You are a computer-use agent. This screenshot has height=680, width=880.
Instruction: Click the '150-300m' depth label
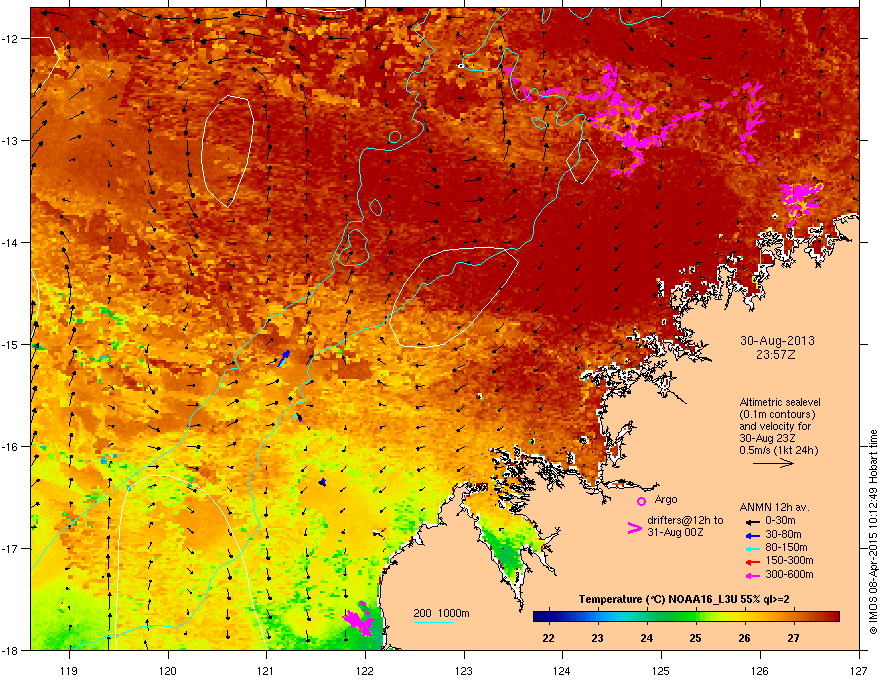tap(789, 560)
